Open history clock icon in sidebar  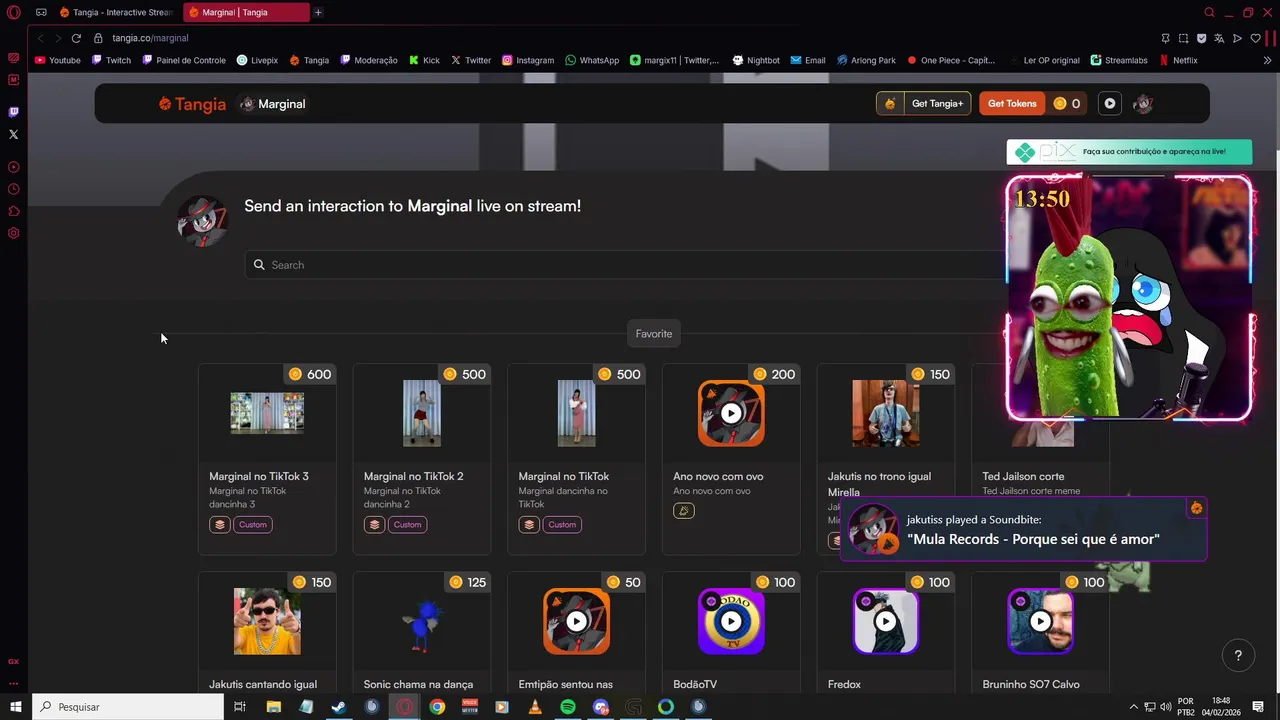coord(13,189)
